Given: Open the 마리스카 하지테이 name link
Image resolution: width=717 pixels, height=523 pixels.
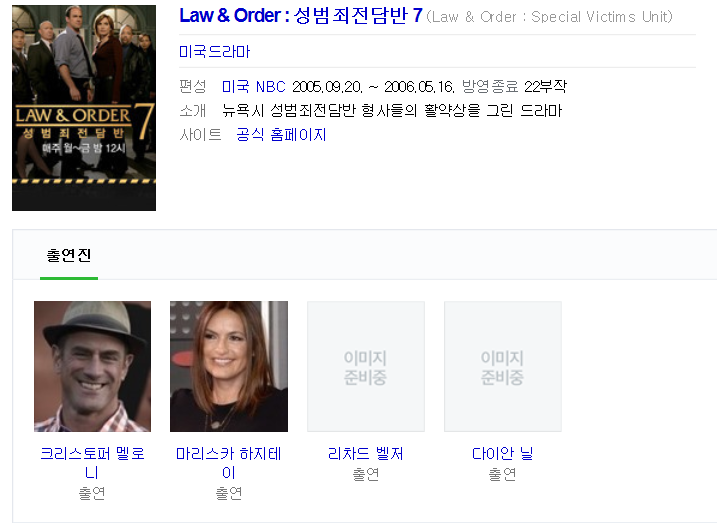Looking at the screenshot, I should (x=229, y=462).
